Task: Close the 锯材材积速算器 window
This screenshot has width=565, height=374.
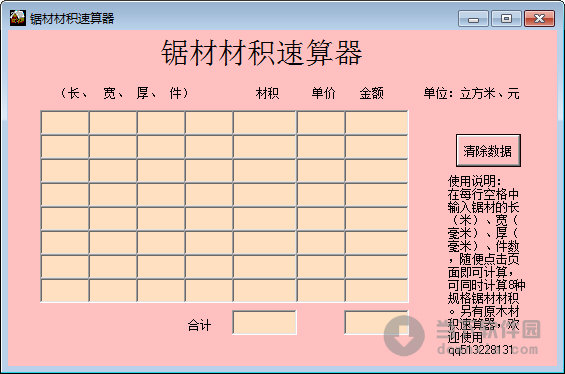Action: point(539,19)
